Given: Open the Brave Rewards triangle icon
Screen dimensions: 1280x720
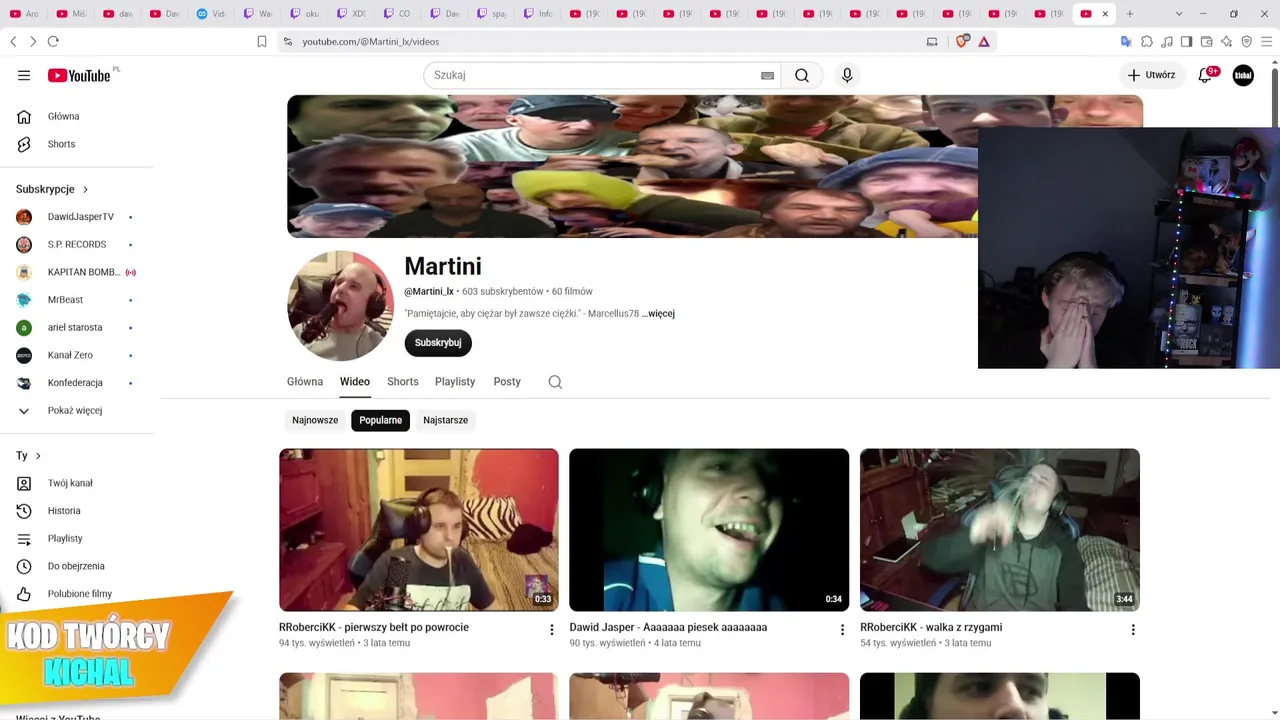Looking at the screenshot, I should pos(984,41).
